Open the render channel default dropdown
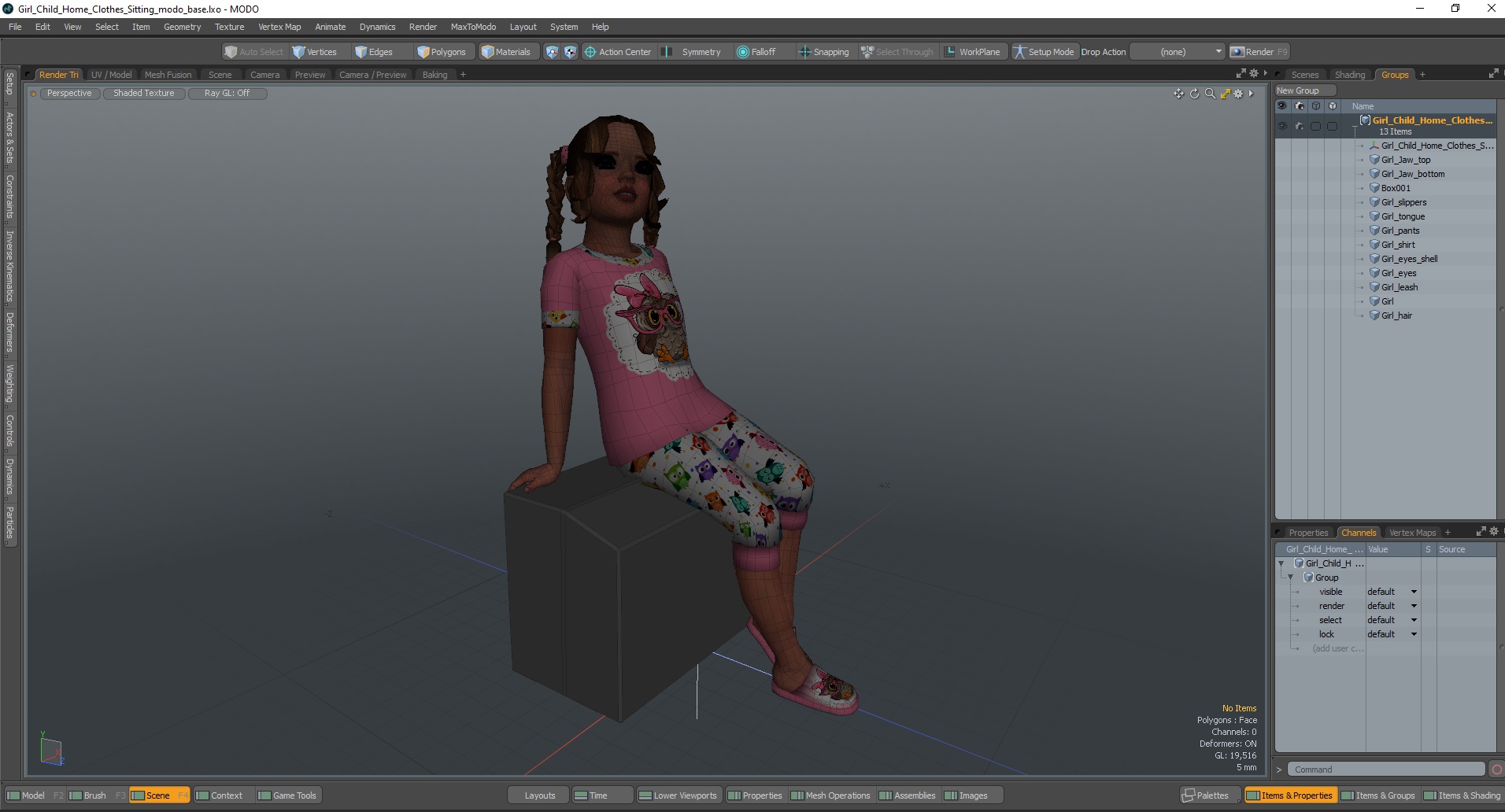Viewport: 1505px width, 812px height. click(1392, 606)
